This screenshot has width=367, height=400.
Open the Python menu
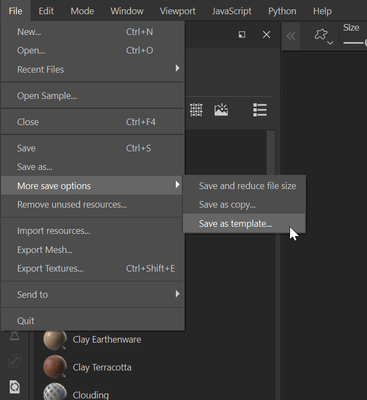(282, 11)
